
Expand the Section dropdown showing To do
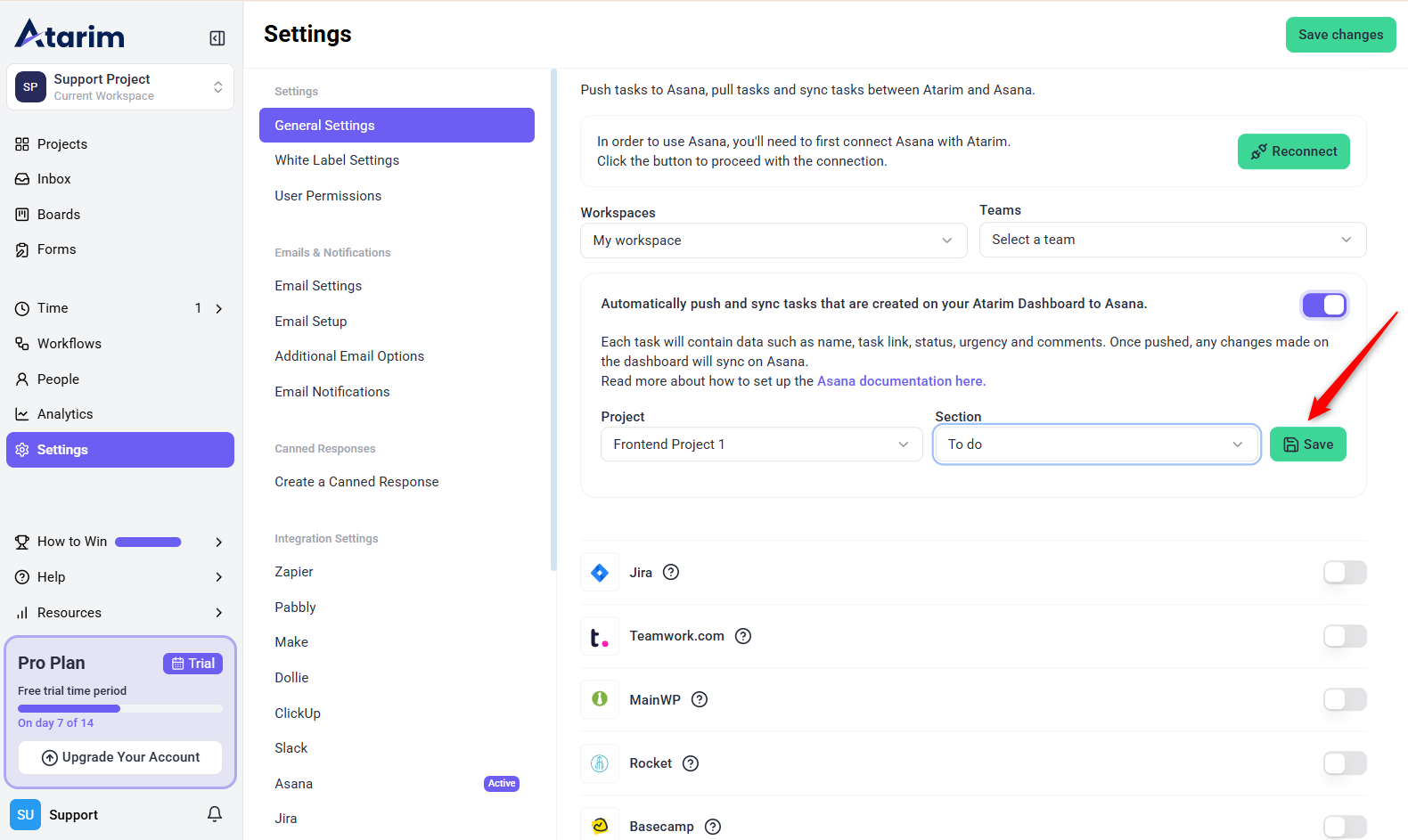[x=1095, y=444]
